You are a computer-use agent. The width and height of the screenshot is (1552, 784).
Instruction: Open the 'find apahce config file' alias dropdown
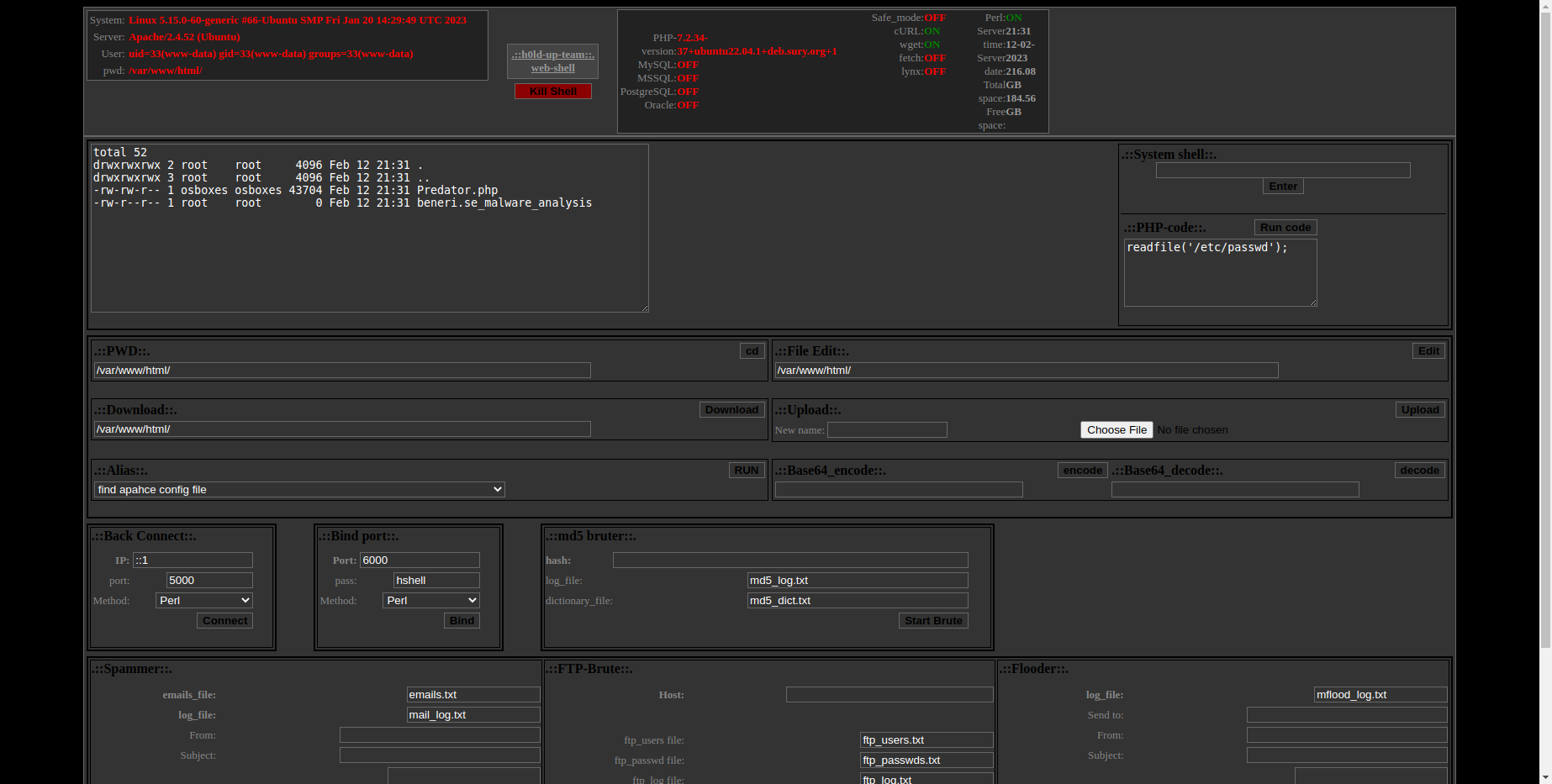pos(299,490)
